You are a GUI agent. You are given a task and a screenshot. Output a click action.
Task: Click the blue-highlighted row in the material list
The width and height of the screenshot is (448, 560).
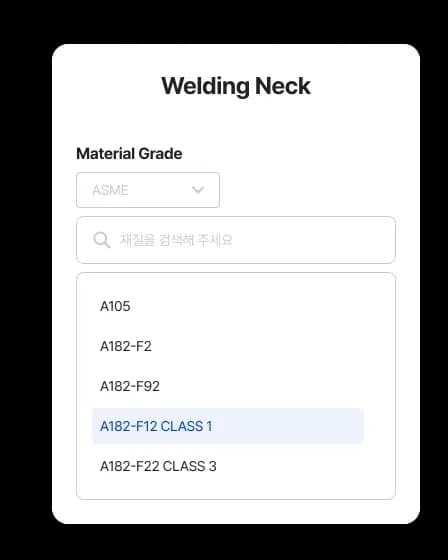228,426
